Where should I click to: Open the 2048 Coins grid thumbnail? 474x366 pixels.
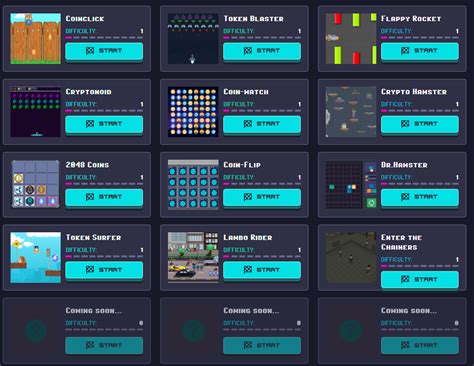tap(36, 184)
